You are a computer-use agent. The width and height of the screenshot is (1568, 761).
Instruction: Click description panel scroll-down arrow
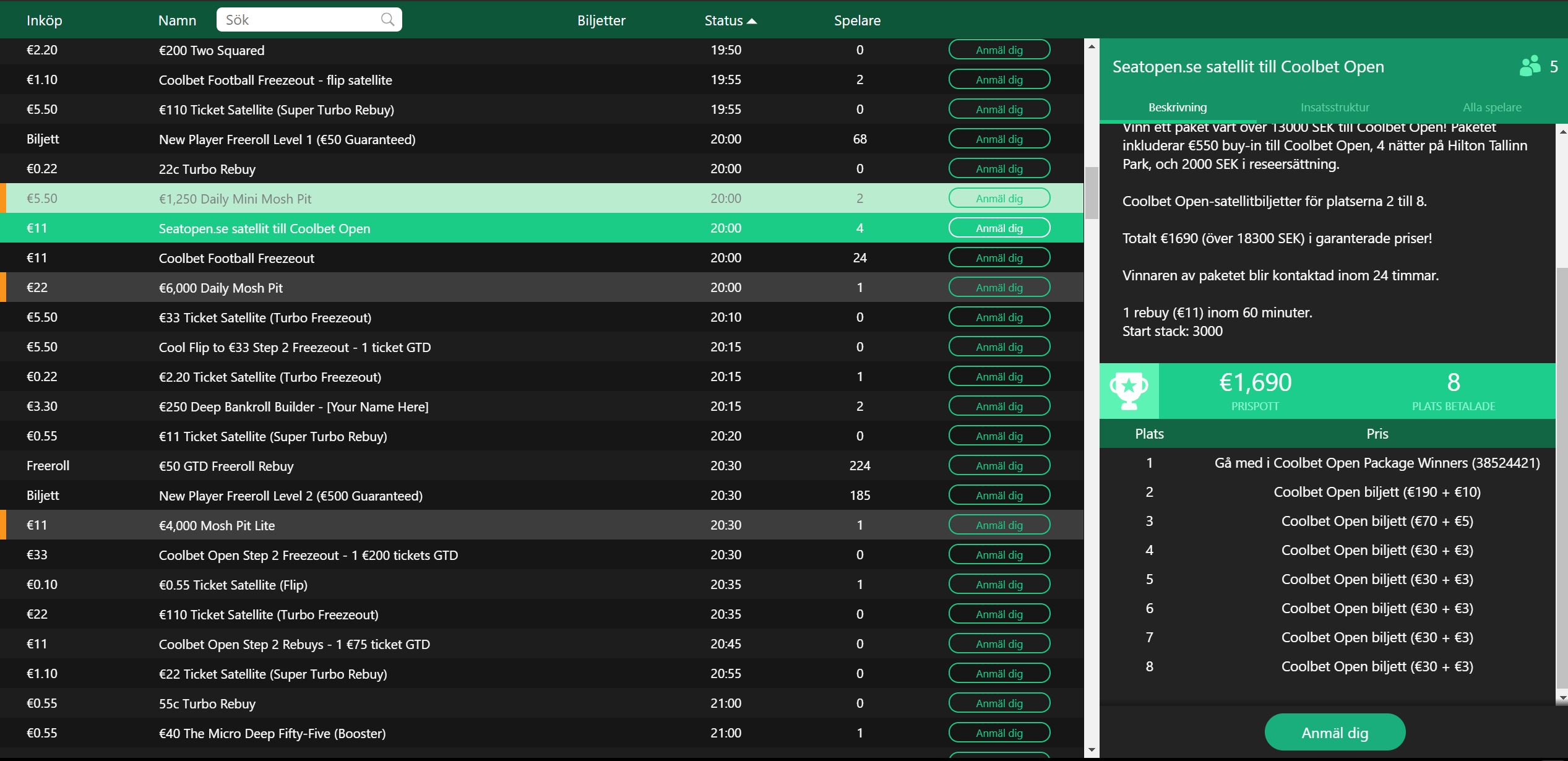tap(1562, 698)
